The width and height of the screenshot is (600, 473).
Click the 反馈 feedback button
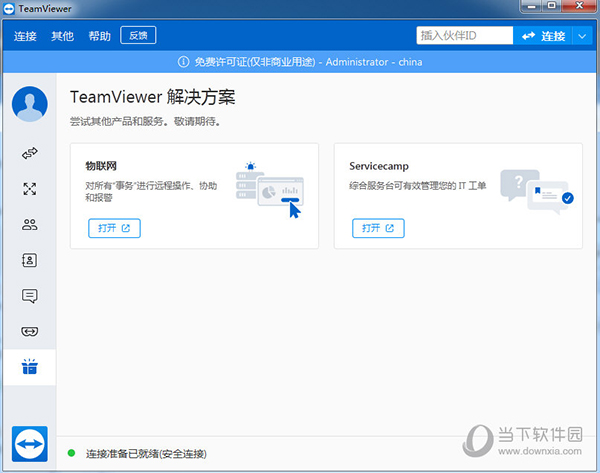pos(138,35)
